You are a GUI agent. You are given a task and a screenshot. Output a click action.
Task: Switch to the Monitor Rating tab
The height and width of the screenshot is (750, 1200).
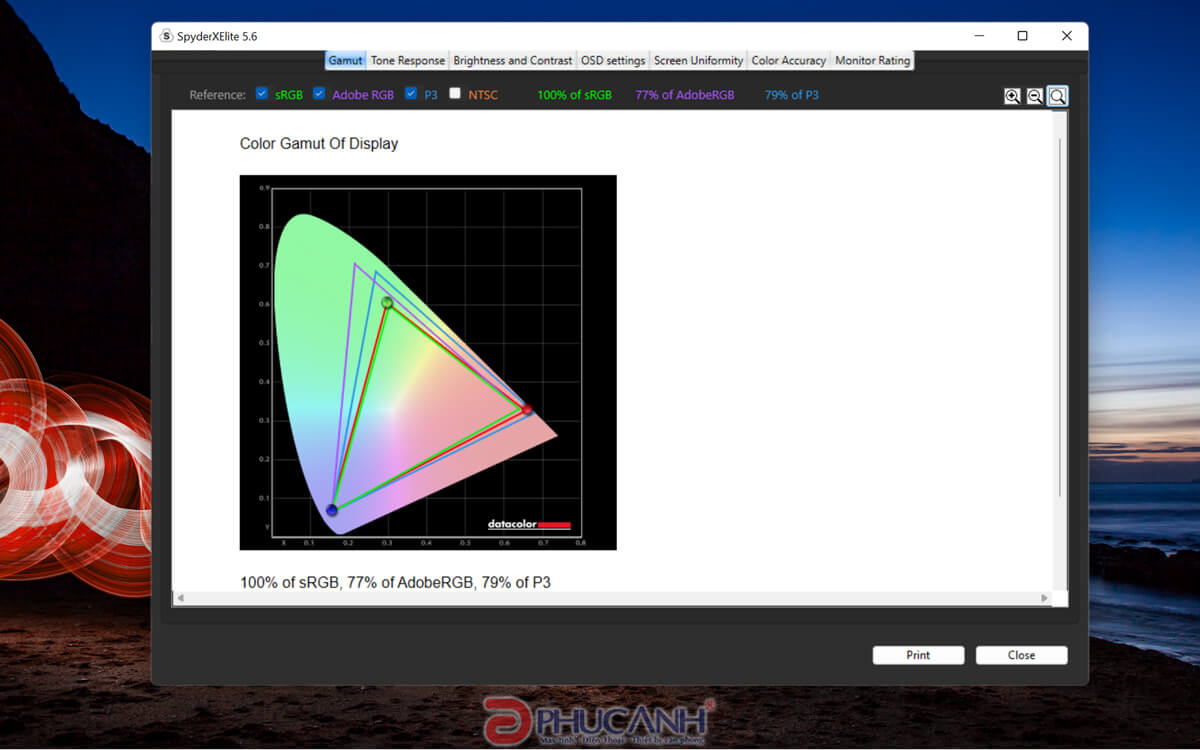pos(873,60)
